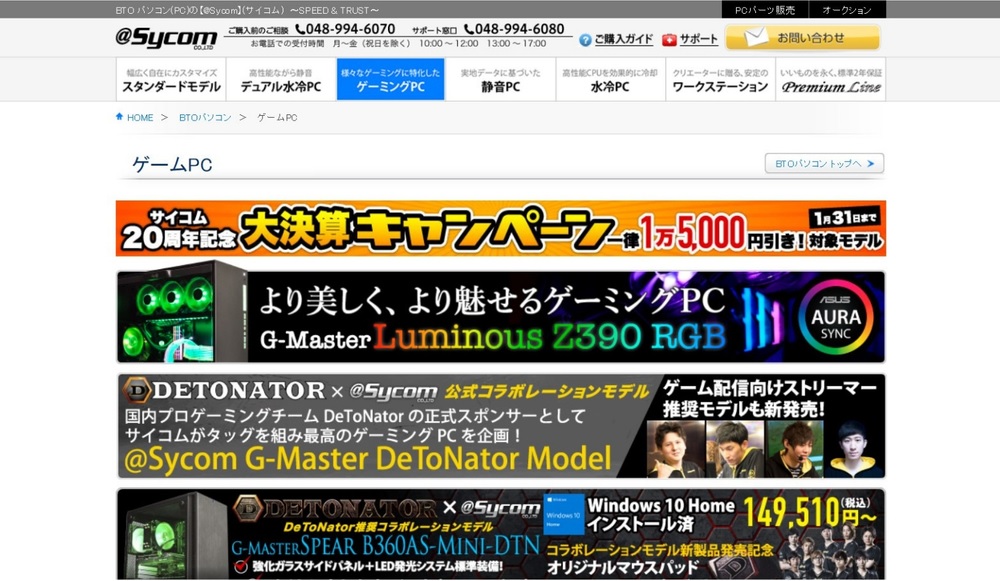
Task: Click the @Sycom logo in header
Action: pyautogui.click(x=166, y=38)
